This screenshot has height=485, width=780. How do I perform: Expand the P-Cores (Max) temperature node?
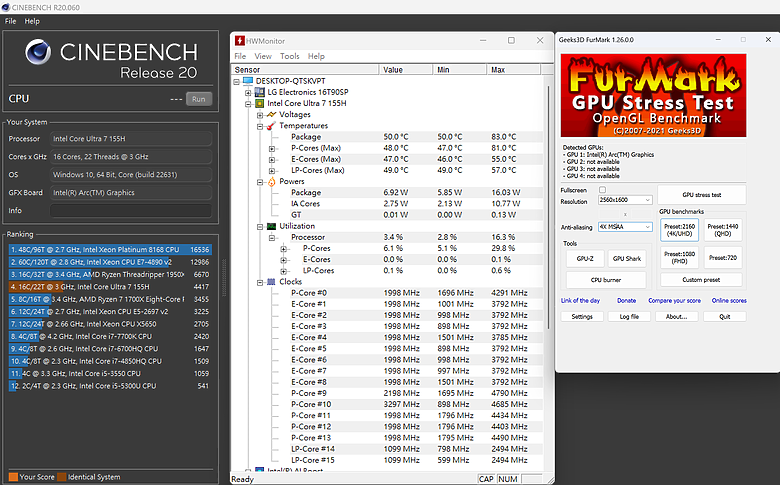pos(272,148)
